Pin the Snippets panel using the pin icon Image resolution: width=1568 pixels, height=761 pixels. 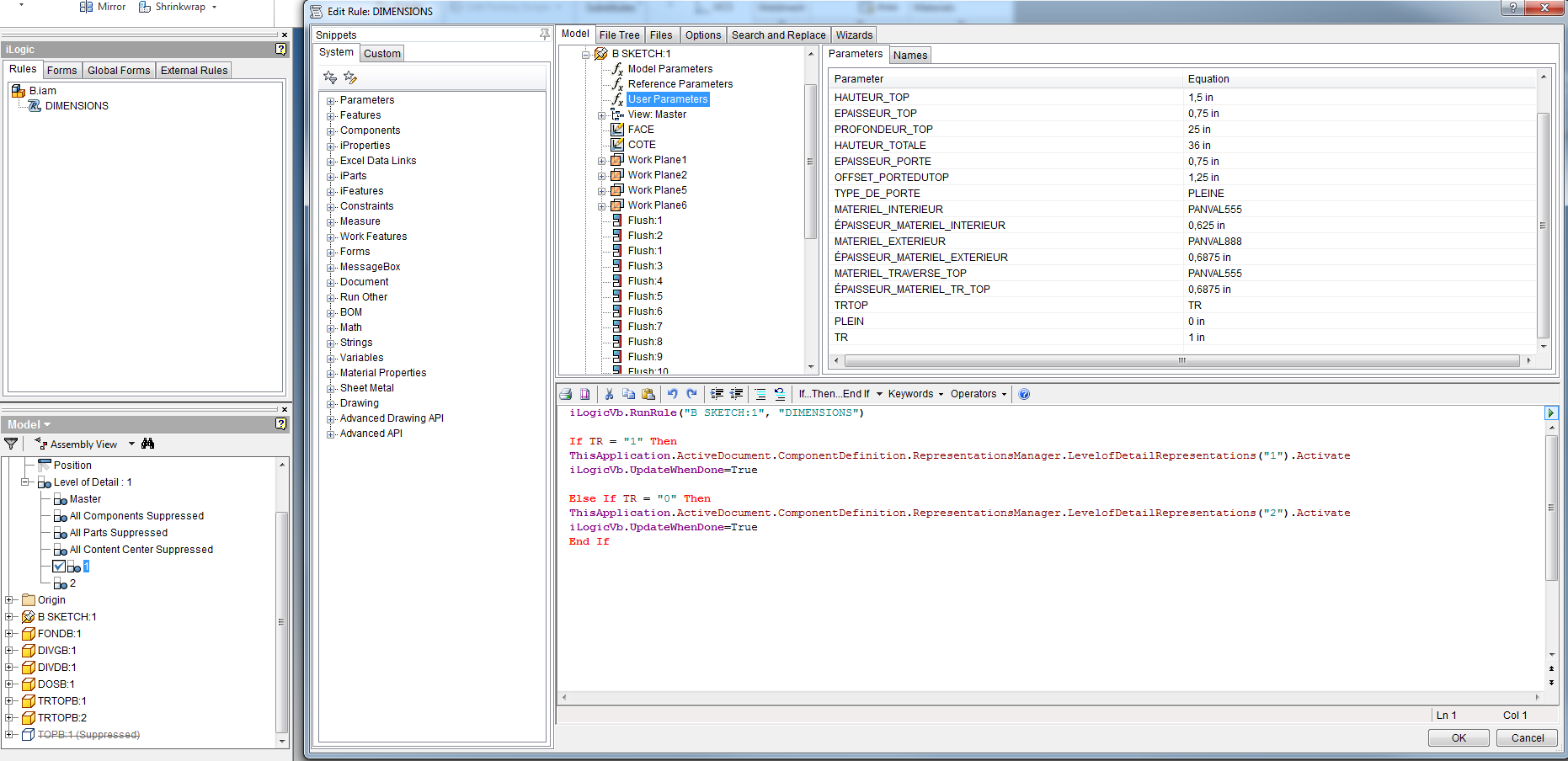click(x=544, y=35)
